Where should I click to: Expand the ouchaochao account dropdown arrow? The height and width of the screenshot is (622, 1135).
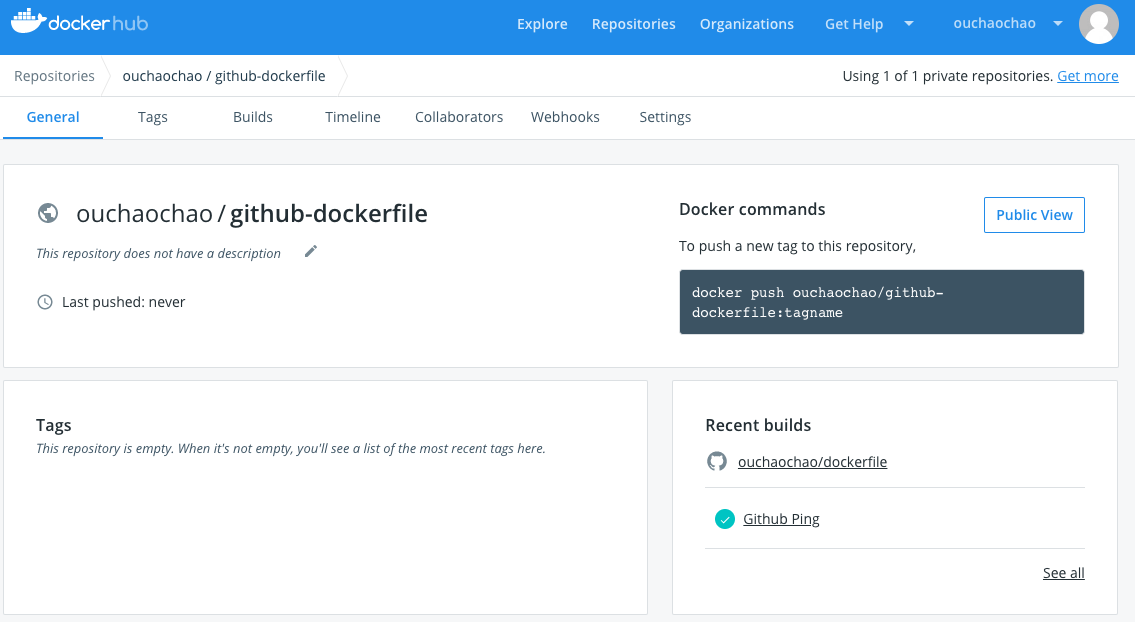[x=1058, y=23]
